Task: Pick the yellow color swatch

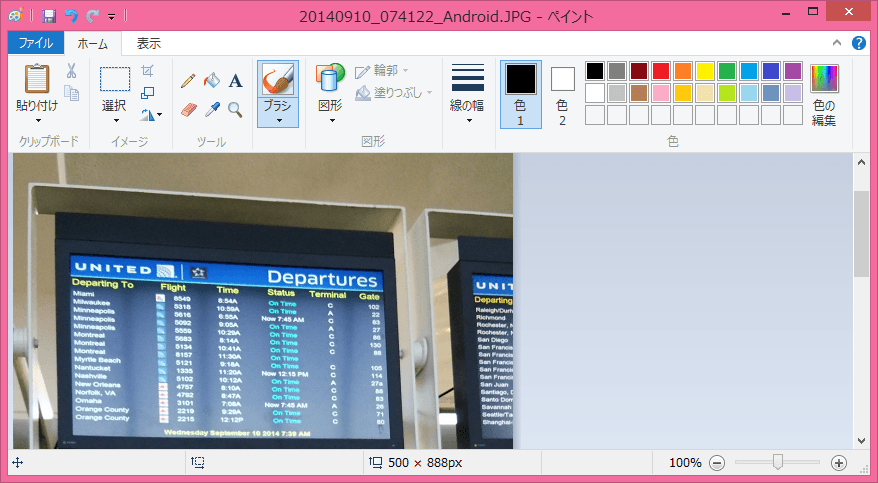Action: pos(704,71)
